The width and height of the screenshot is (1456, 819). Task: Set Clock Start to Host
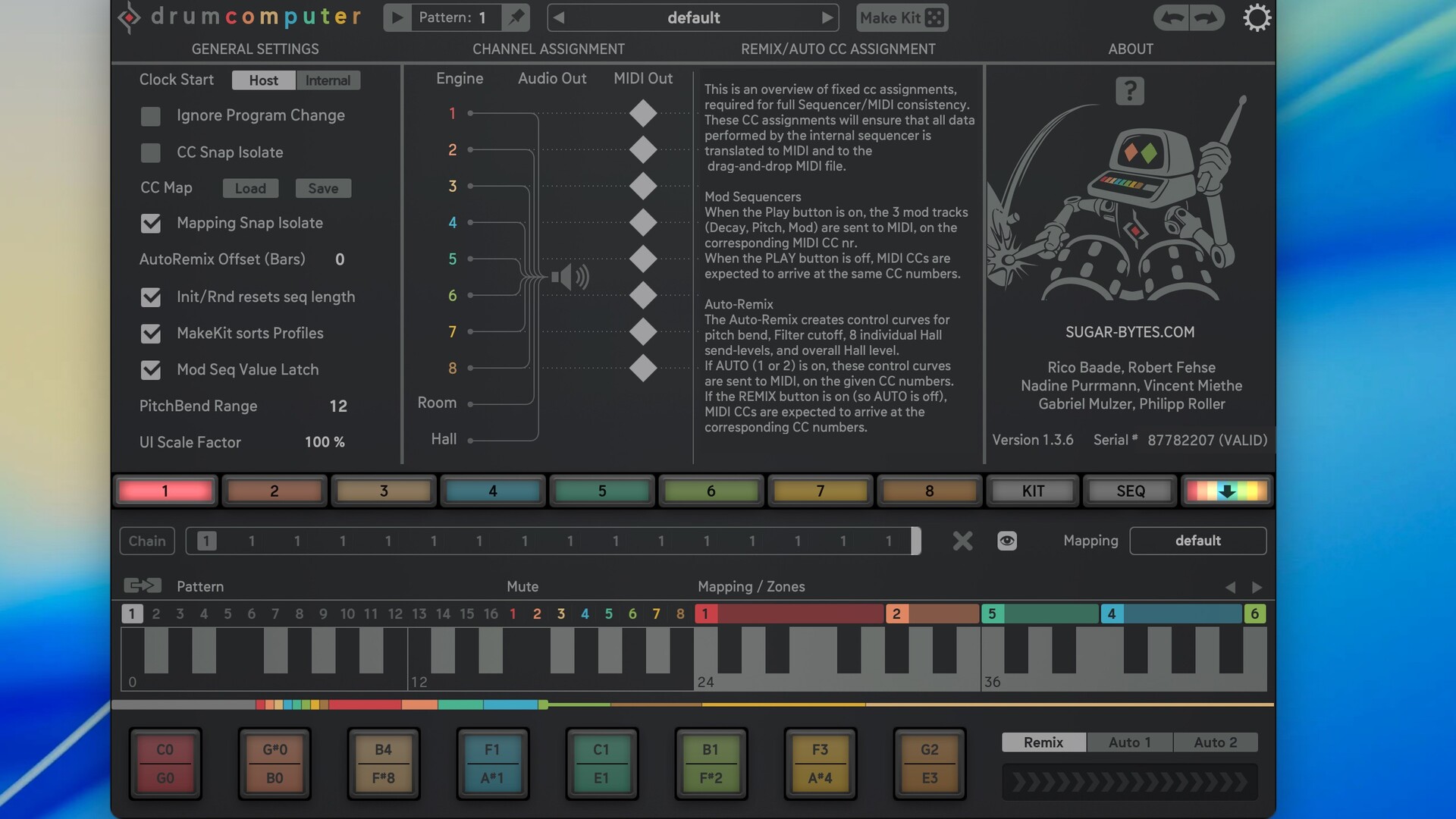pyautogui.click(x=263, y=80)
